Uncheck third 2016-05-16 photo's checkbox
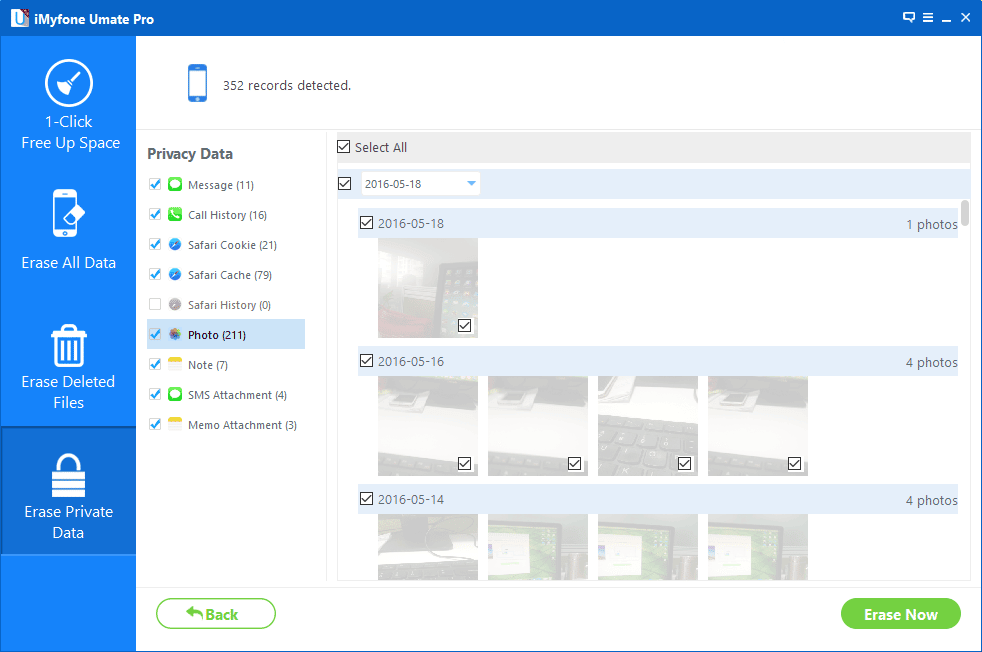This screenshot has width=982, height=652. click(x=685, y=463)
